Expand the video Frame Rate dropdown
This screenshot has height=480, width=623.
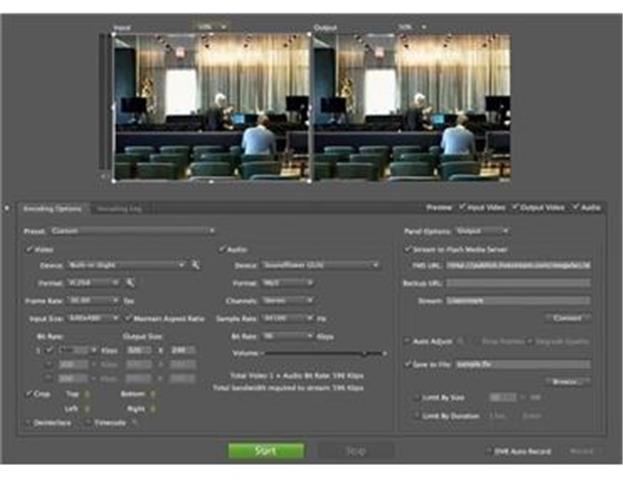(x=93, y=300)
